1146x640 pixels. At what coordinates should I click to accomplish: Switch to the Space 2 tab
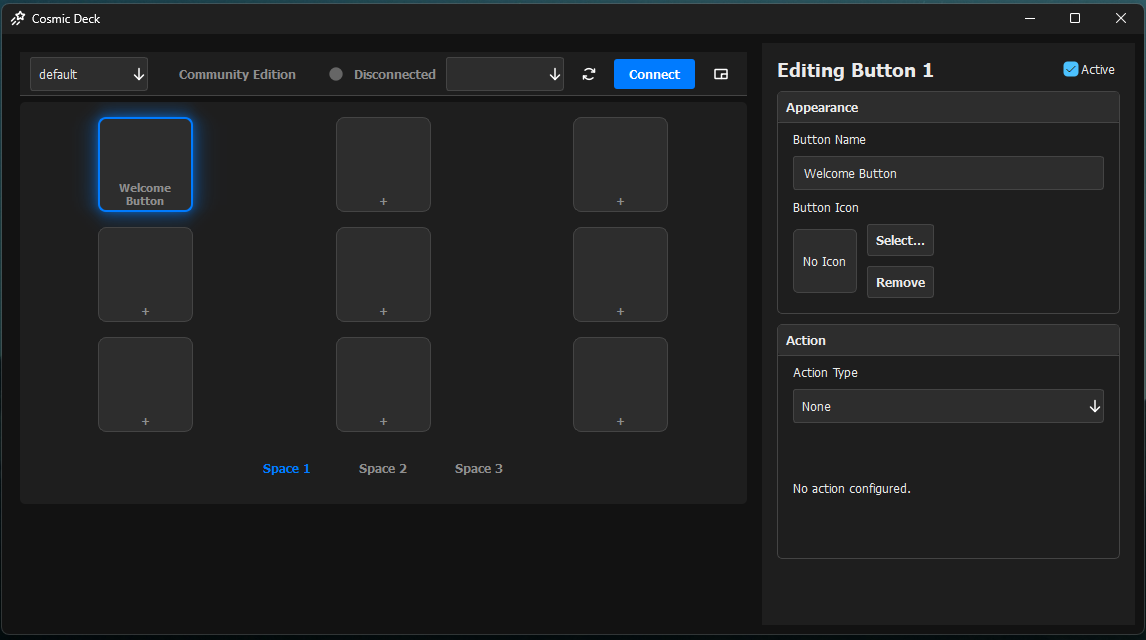pos(383,468)
